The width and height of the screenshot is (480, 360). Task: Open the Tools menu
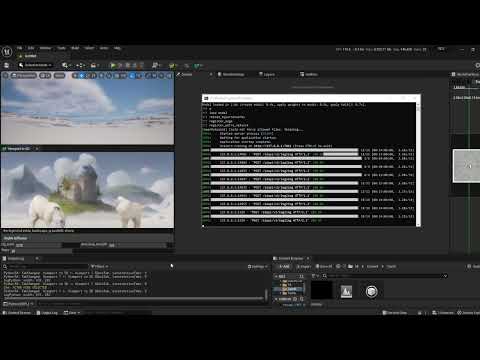point(61,48)
